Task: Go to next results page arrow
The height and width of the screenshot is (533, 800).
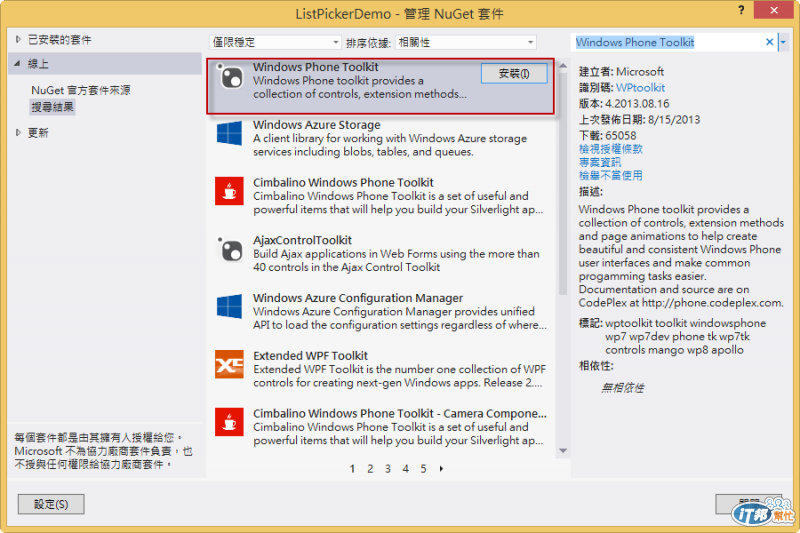Action: click(x=441, y=469)
